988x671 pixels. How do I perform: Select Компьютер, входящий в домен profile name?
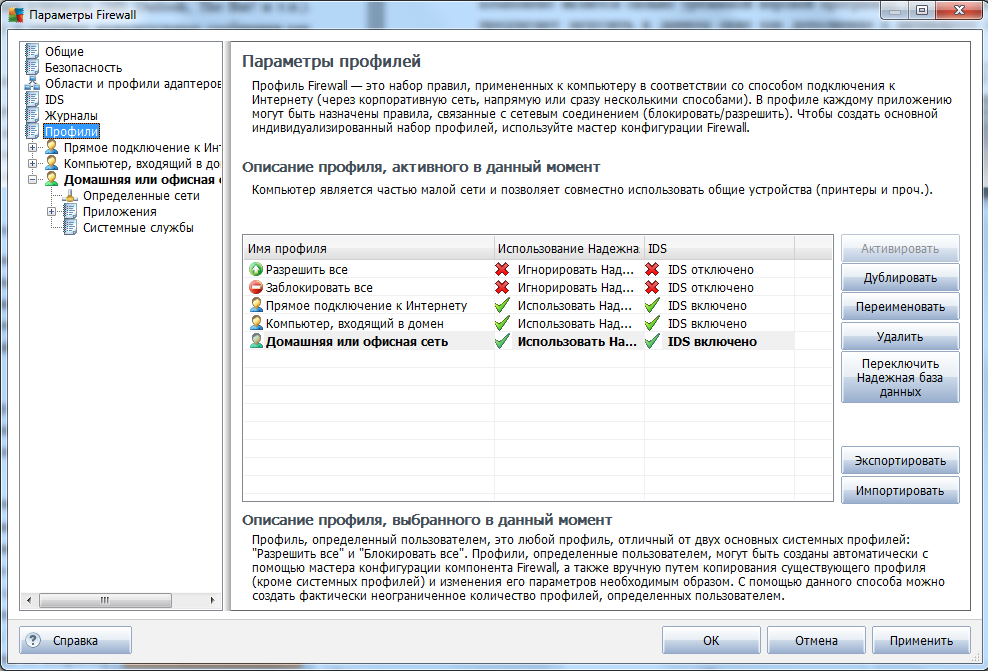click(354, 324)
